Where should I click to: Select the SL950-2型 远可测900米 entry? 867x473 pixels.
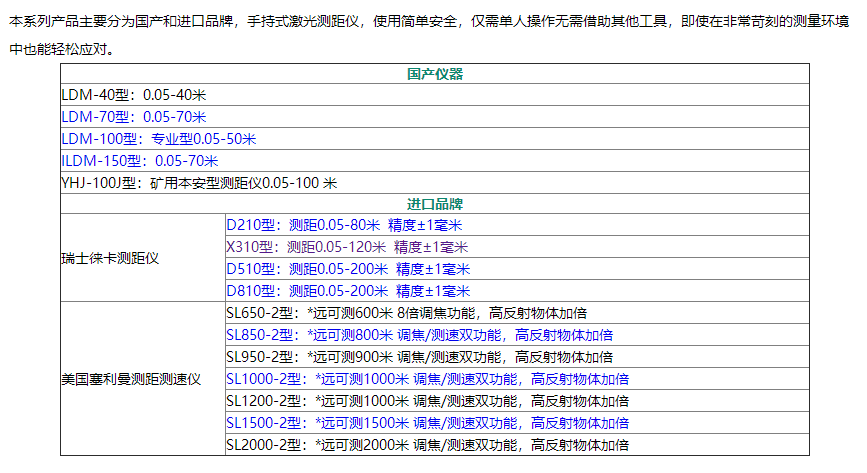(419, 357)
